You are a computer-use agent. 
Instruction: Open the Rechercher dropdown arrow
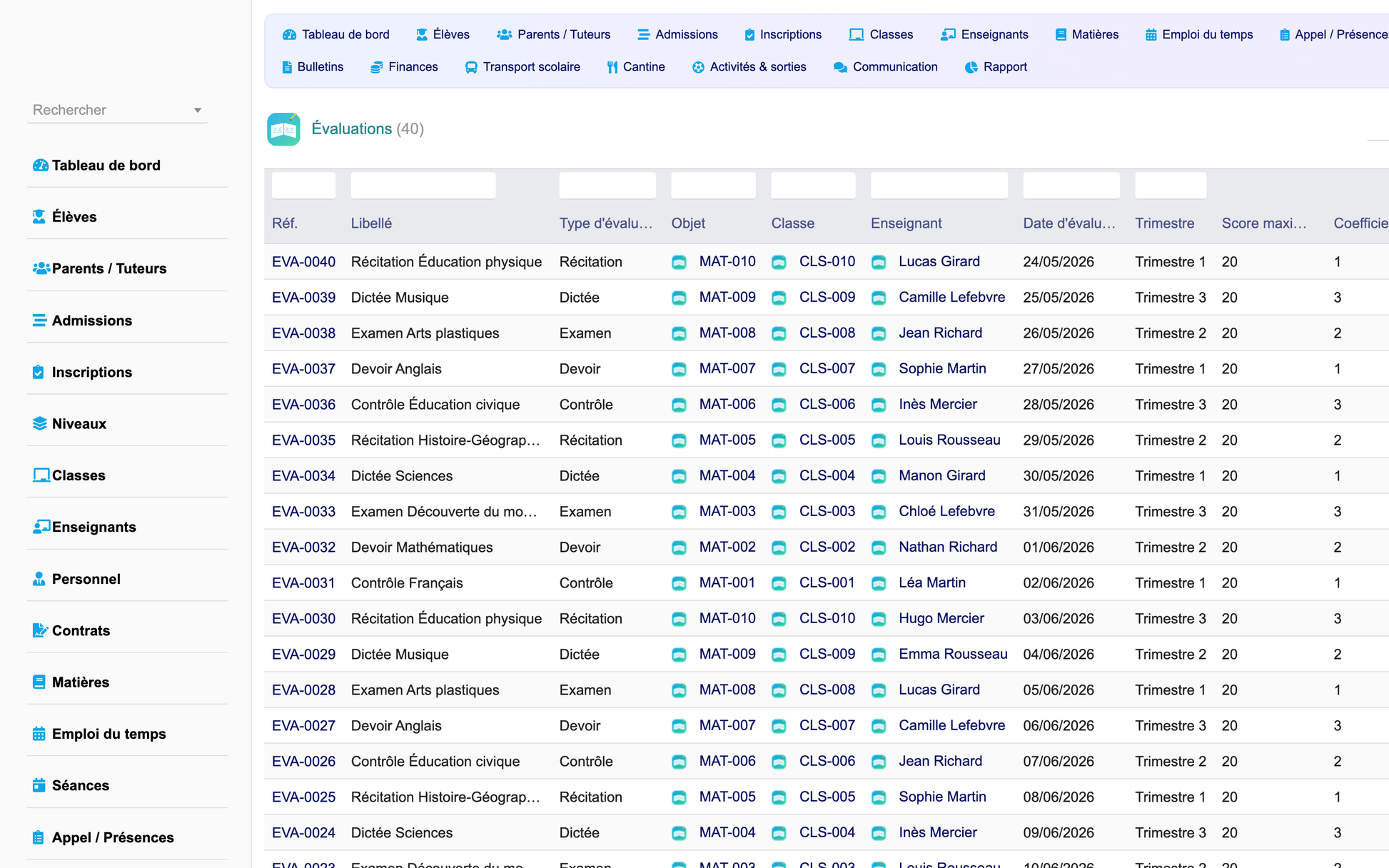[198, 110]
